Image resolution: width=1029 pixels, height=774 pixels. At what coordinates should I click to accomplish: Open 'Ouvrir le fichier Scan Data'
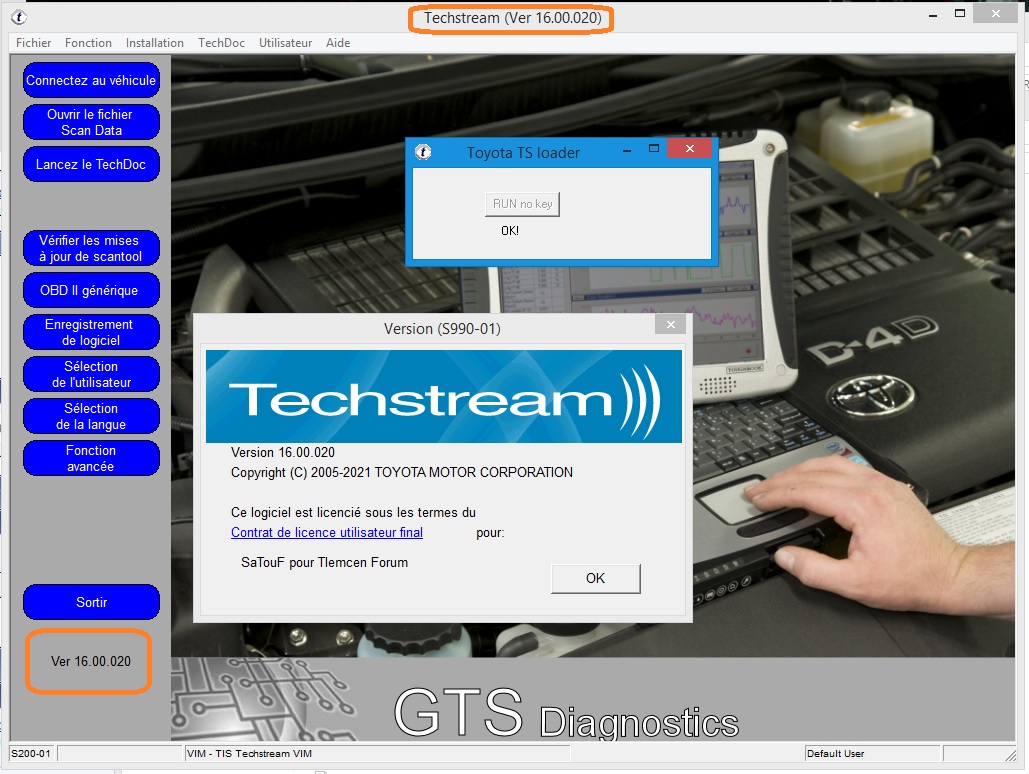(91, 122)
